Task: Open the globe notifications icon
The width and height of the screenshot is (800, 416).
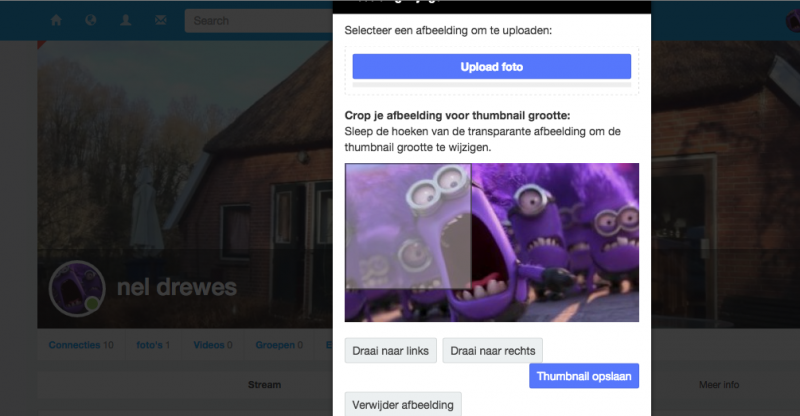Action: [x=91, y=20]
